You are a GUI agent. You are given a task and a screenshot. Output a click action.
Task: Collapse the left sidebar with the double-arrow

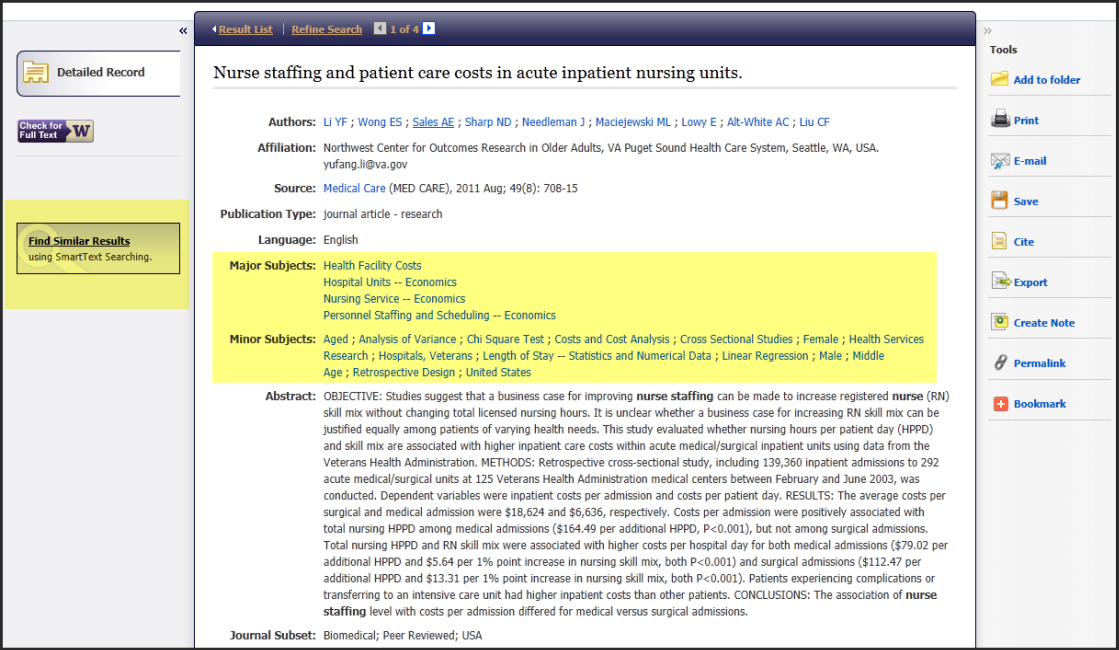pos(183,31)
